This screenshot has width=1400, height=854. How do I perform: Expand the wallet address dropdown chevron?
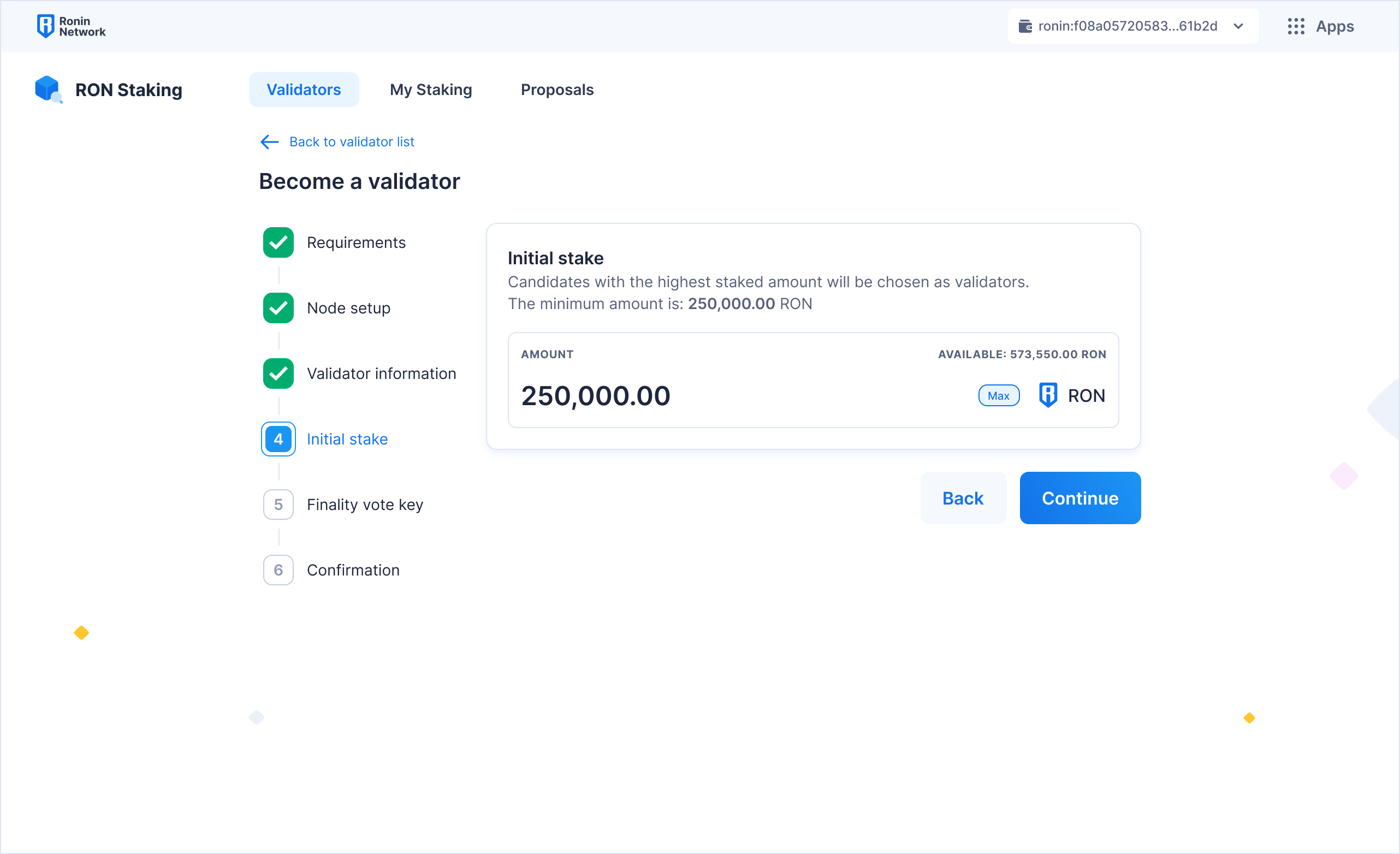click(x=1238, y=26)
